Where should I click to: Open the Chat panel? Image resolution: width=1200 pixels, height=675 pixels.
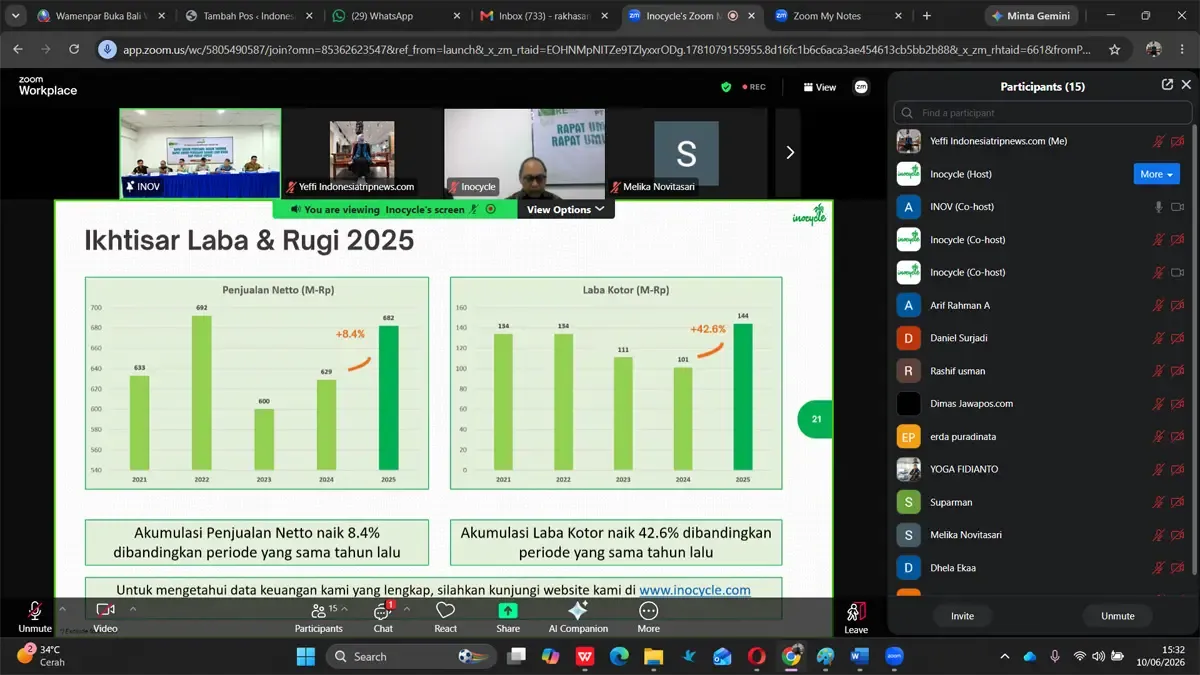[383, 616]
